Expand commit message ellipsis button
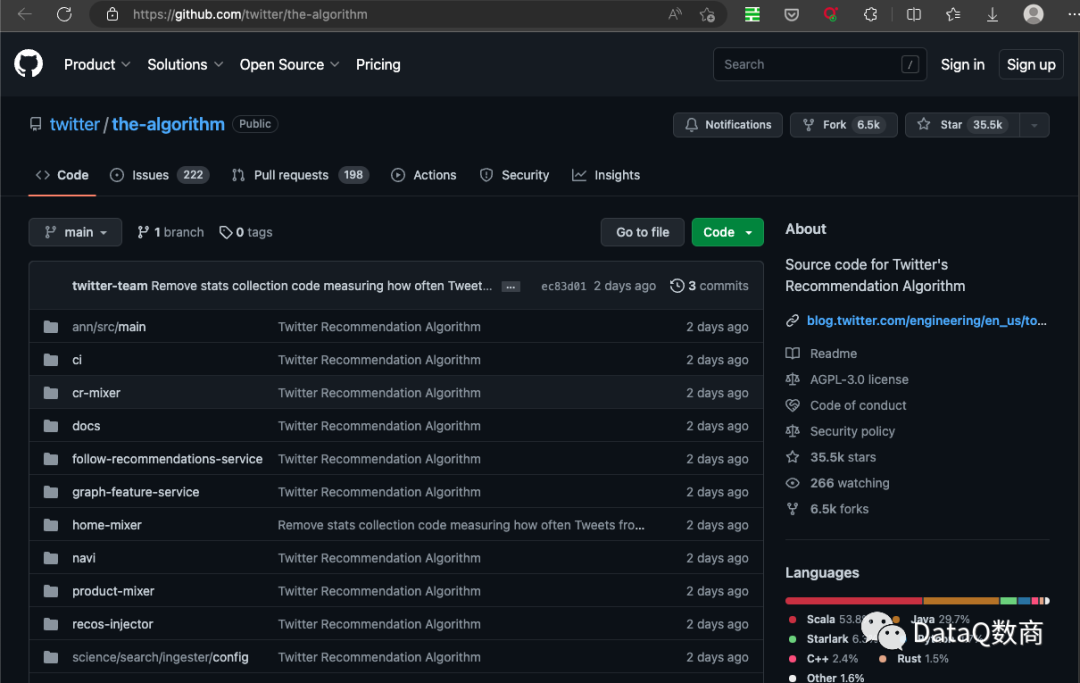The image size is (1080, 683). coord(510,286)
